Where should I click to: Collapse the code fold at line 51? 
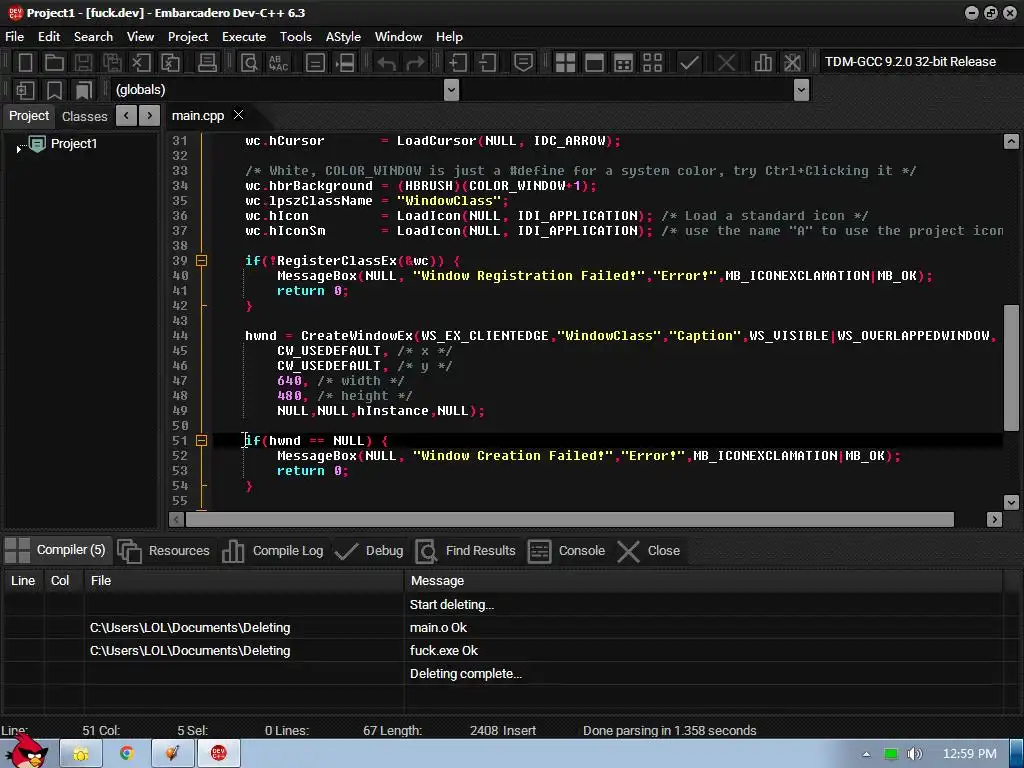click(201, 440)
